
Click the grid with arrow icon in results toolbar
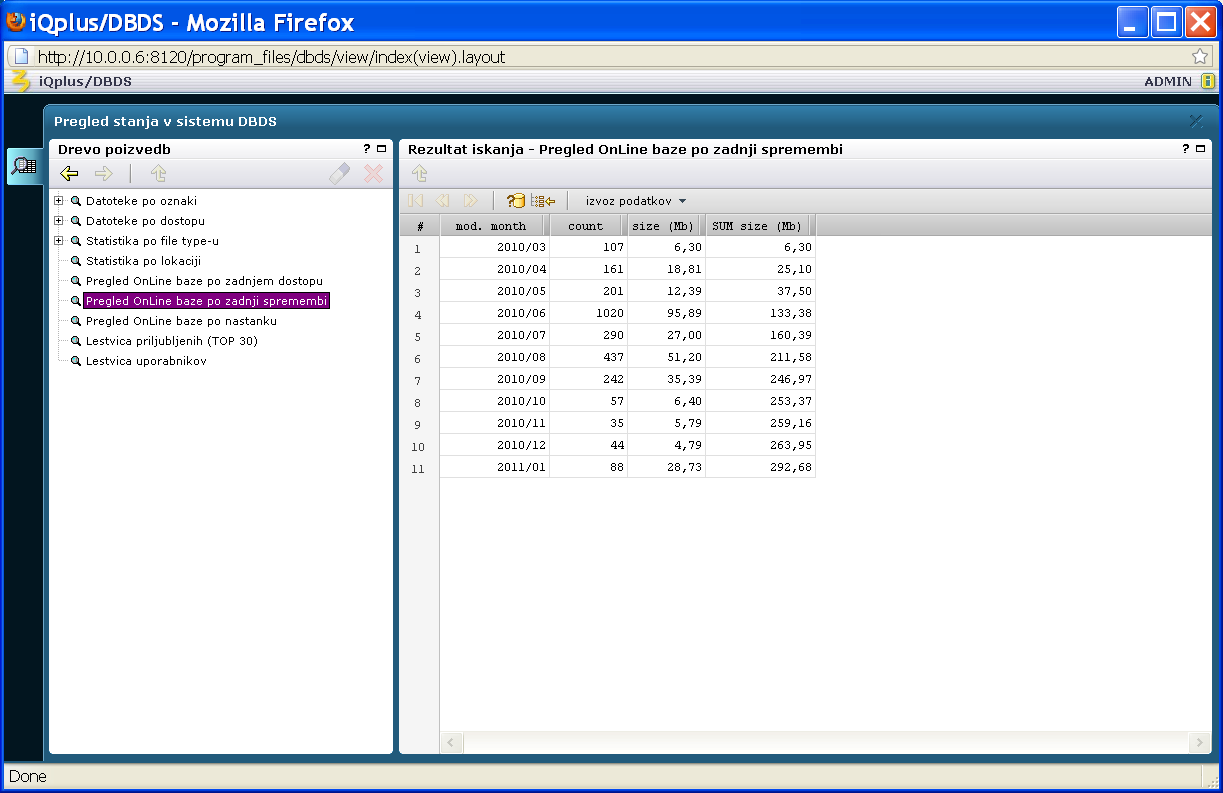click(543, 201)
